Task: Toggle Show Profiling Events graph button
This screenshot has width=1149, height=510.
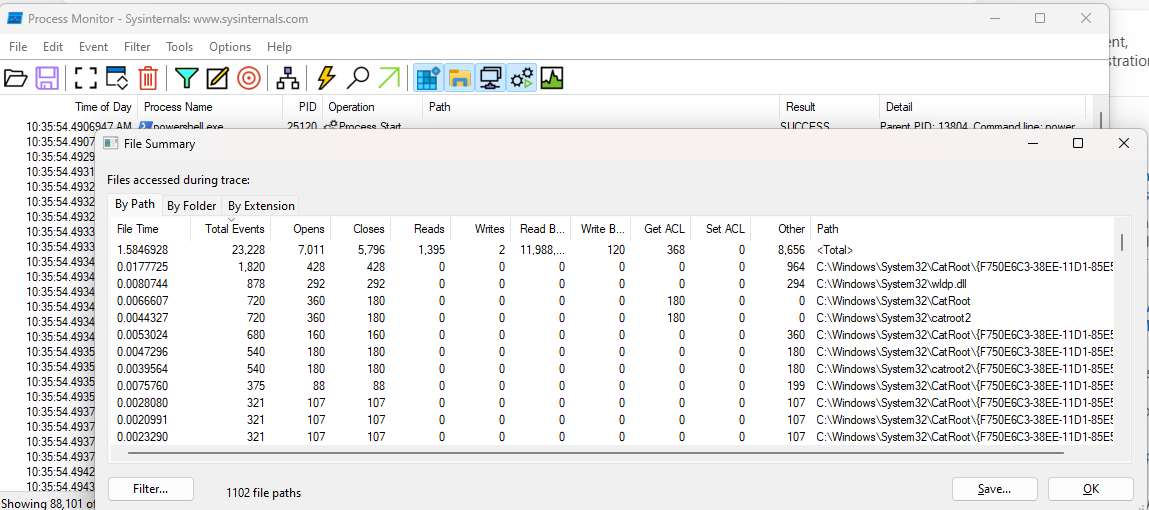Action: click(552, 78)
